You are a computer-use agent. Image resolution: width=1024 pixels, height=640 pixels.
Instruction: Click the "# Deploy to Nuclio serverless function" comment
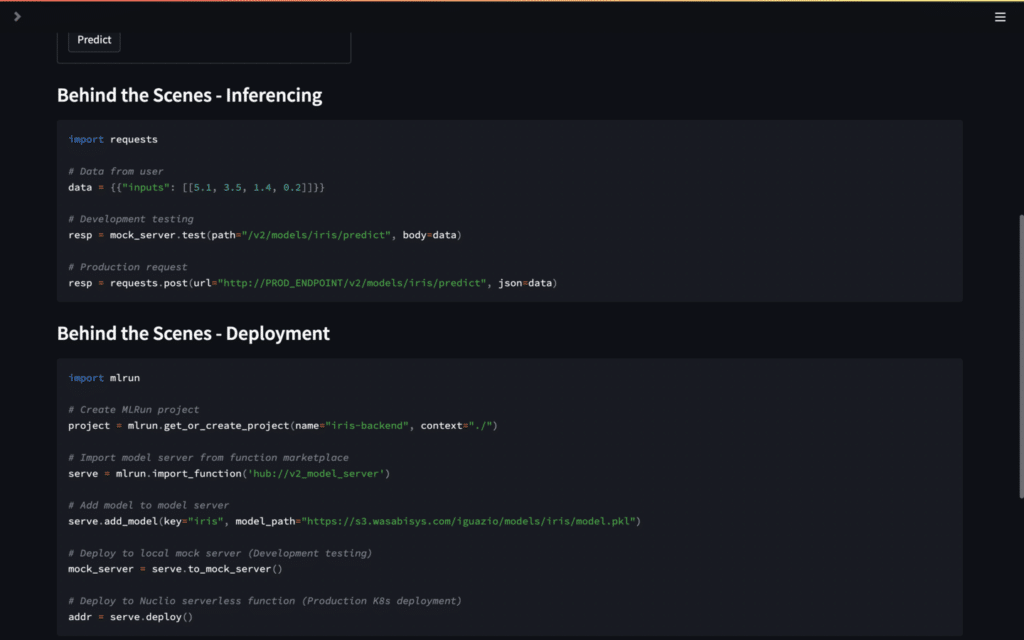pyautogui.click(x=264, y=601)
